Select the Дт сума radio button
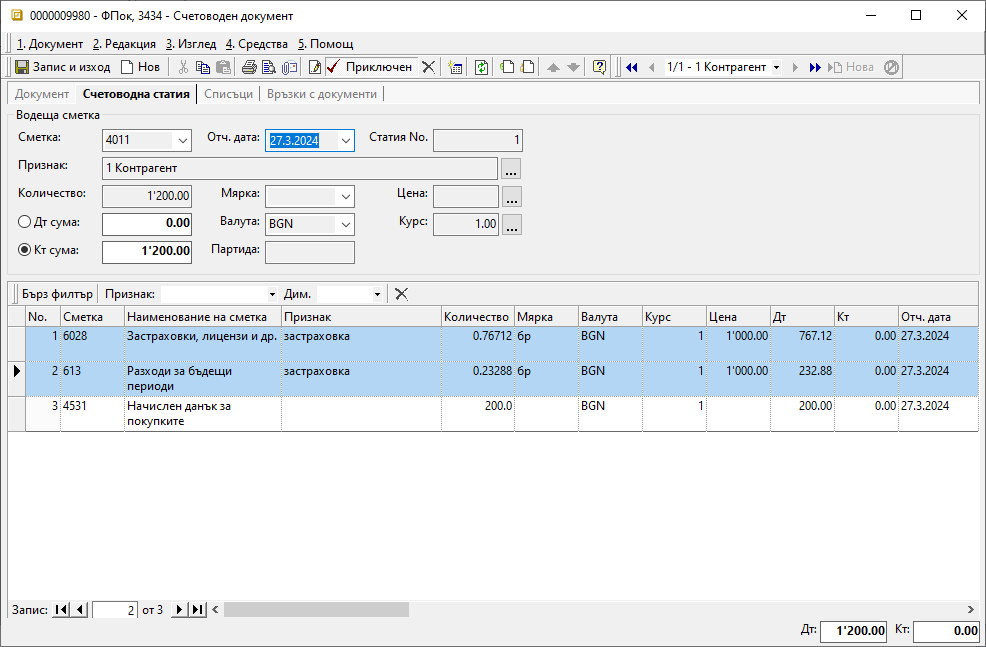 tap(25, 222)
